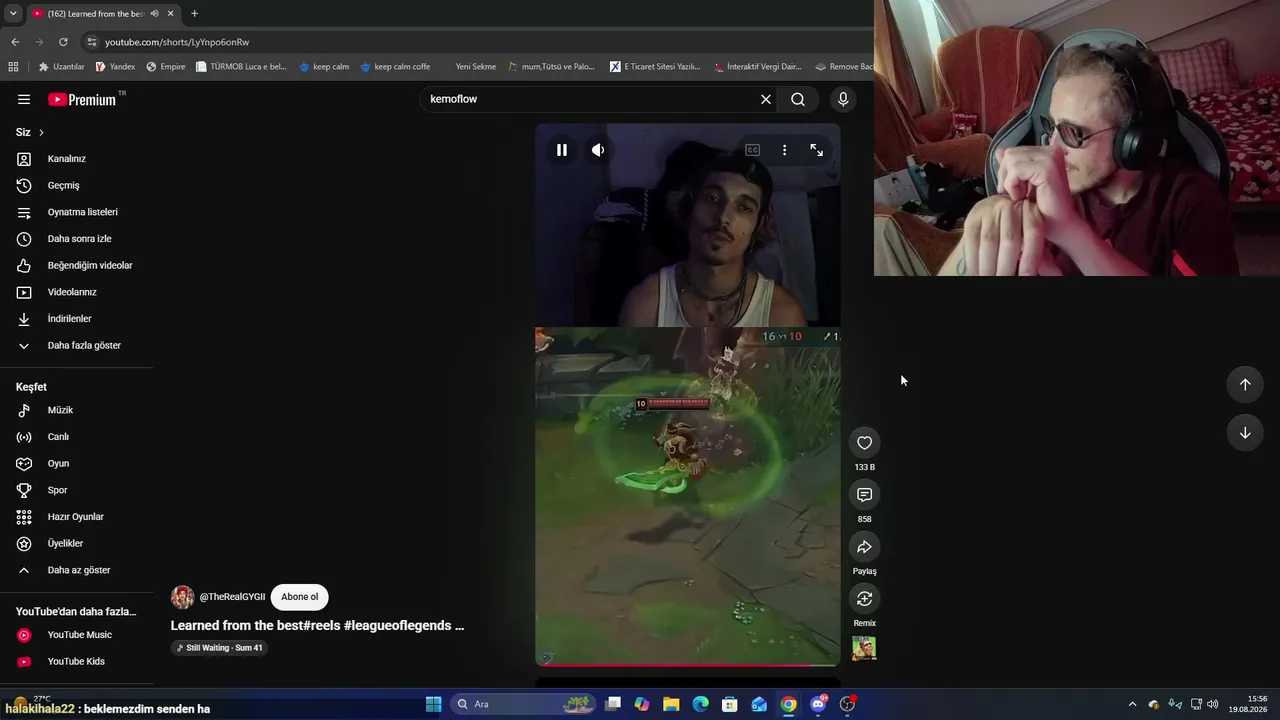Open a new browser tab
This screenshot has width=1280, height=720.
point(194,14)
